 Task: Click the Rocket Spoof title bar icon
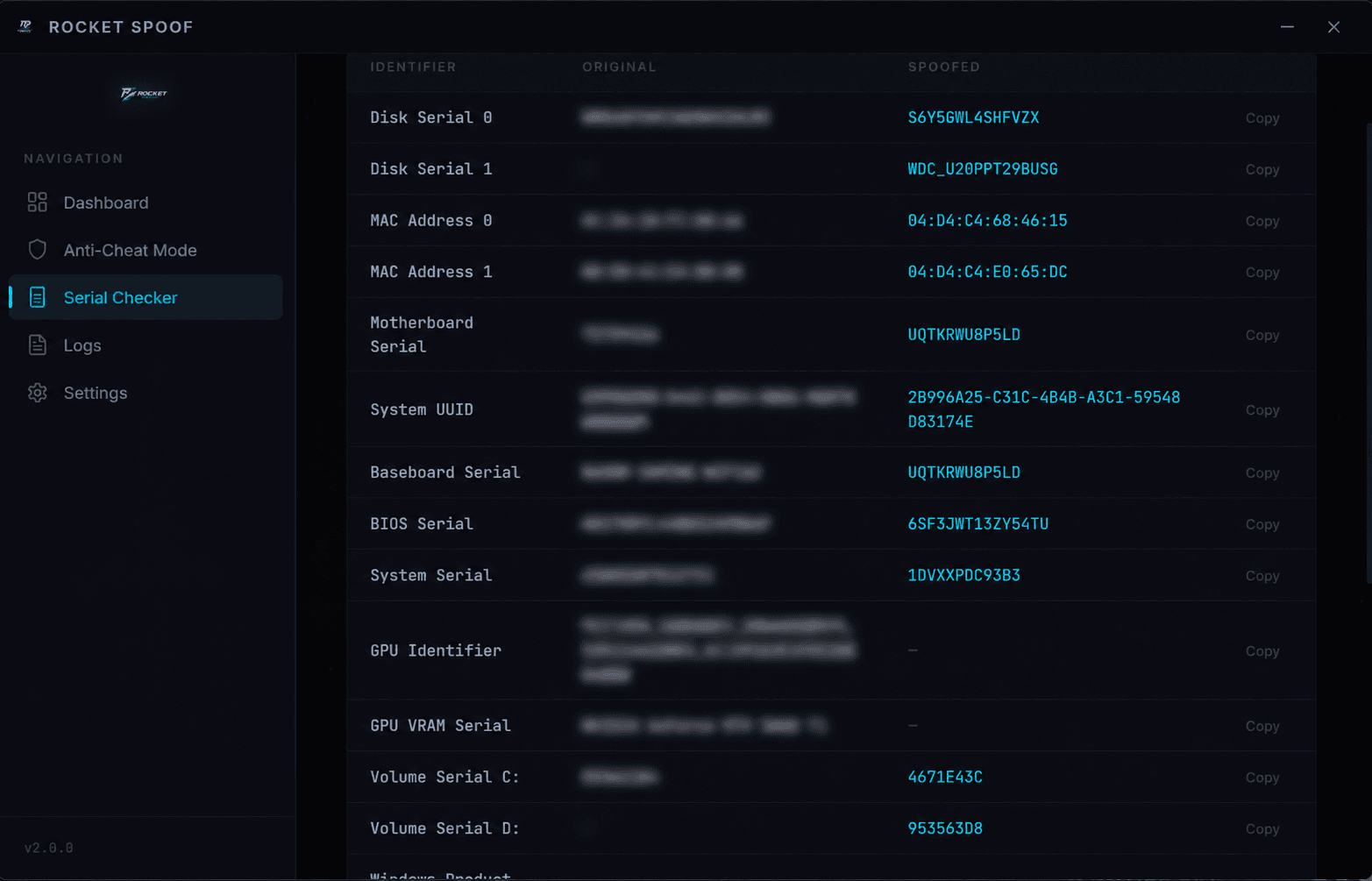pyautogui.click(x=25, y=26)
